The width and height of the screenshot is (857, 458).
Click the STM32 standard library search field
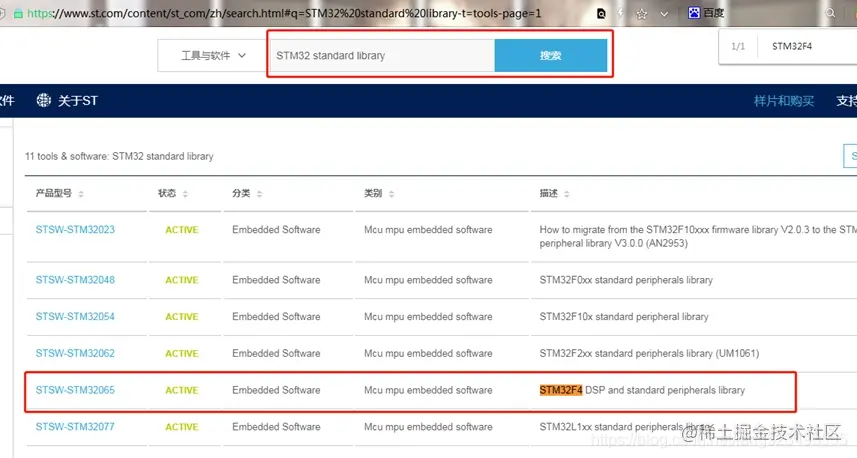click(x=382, y=55)
